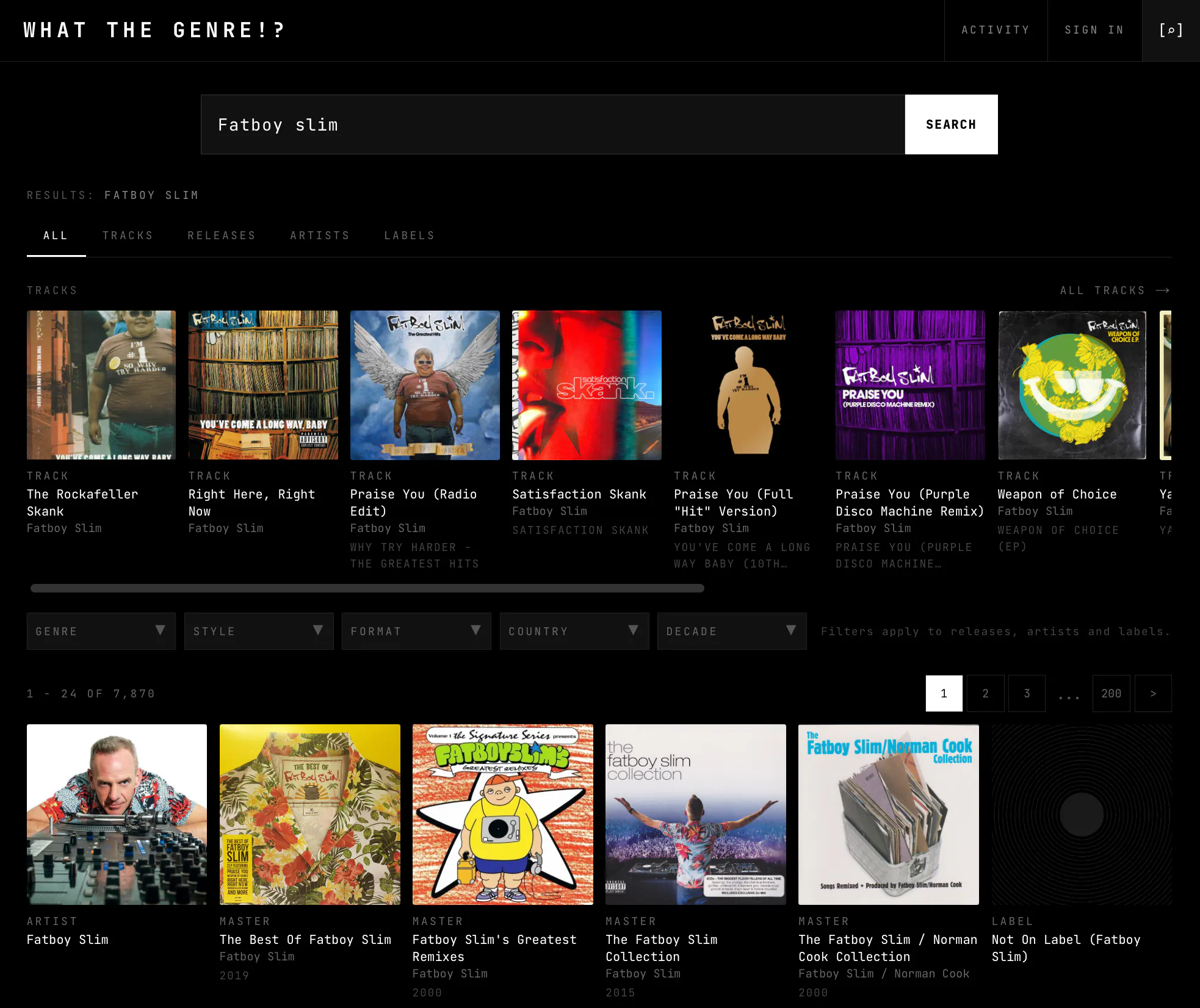Click Fatboy Slim's Greatest Remixes title

pos(494,948)
